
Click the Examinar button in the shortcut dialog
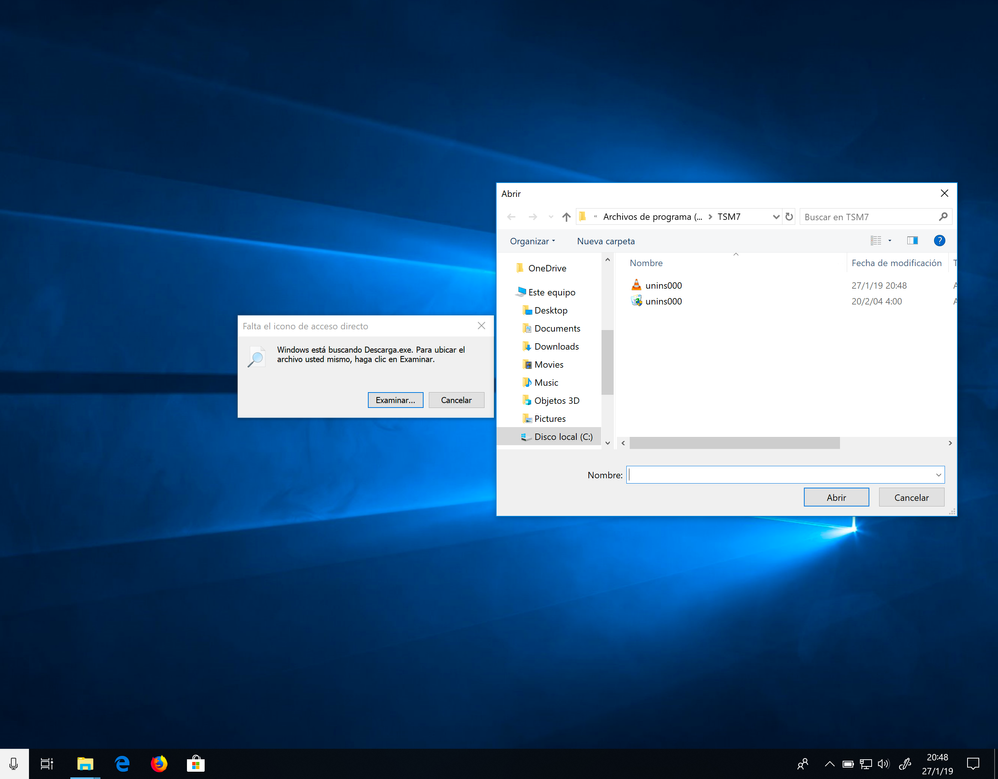tap(394, 399)
